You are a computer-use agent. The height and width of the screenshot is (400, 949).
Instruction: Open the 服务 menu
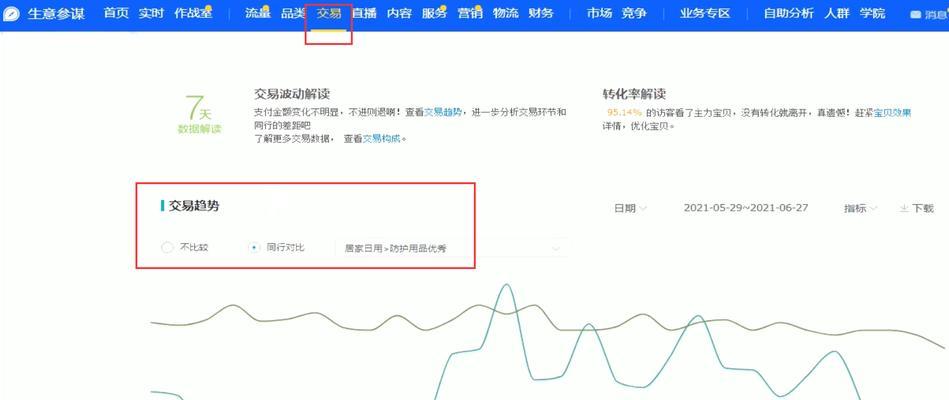click(434, 13)
